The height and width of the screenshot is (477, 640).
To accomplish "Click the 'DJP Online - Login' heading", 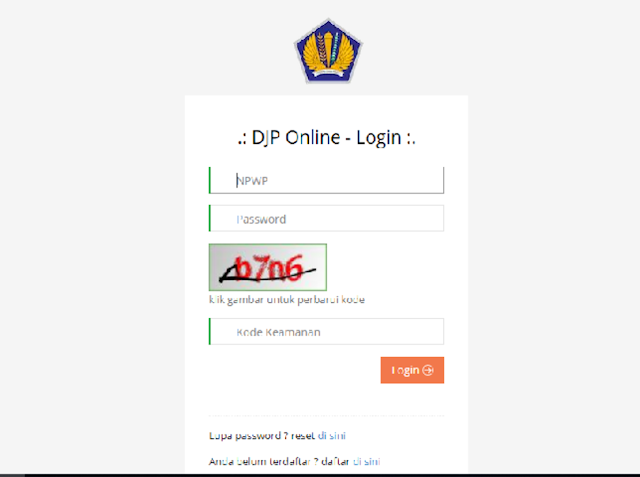I will 327,138.
